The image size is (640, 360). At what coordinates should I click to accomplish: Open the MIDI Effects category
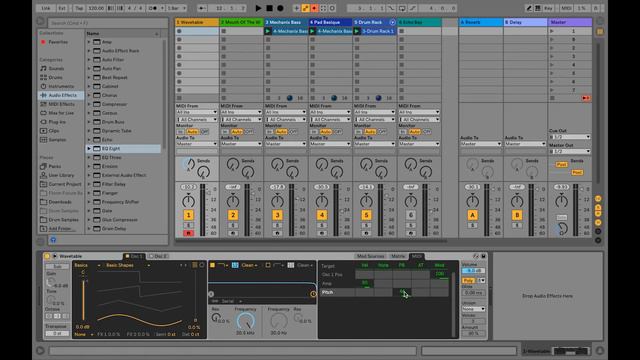(61, 104)
